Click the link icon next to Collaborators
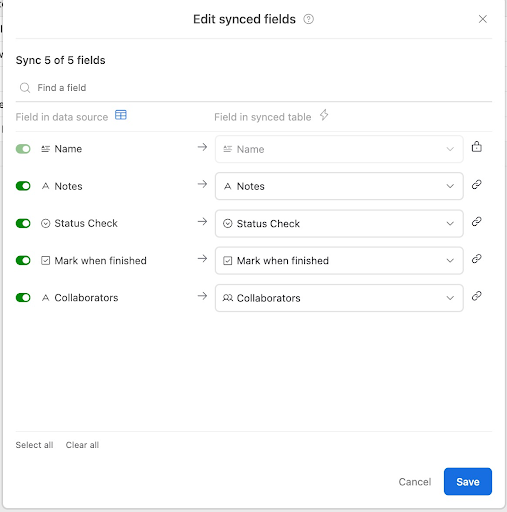The height and width of the screenshot is (512, 507). click(x=477, y=296)
